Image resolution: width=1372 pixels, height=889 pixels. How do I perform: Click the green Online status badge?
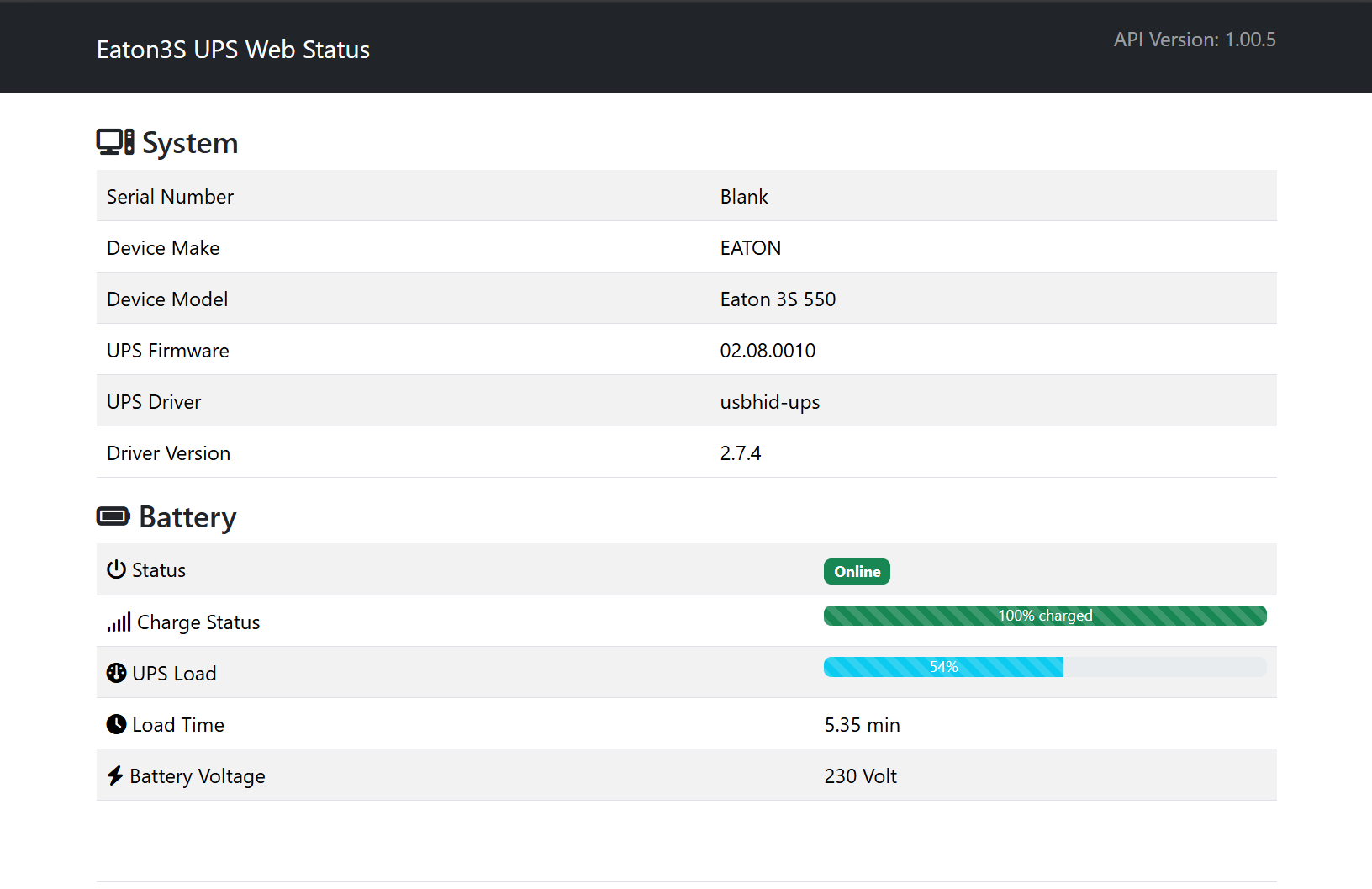click(x=856, y=571)
